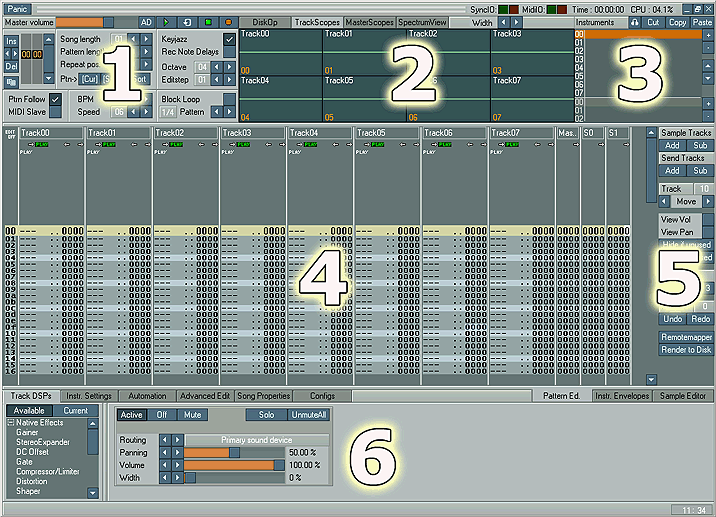Click the green PLAY indicator on Track00
716x517 pixels.
point(42,144)
